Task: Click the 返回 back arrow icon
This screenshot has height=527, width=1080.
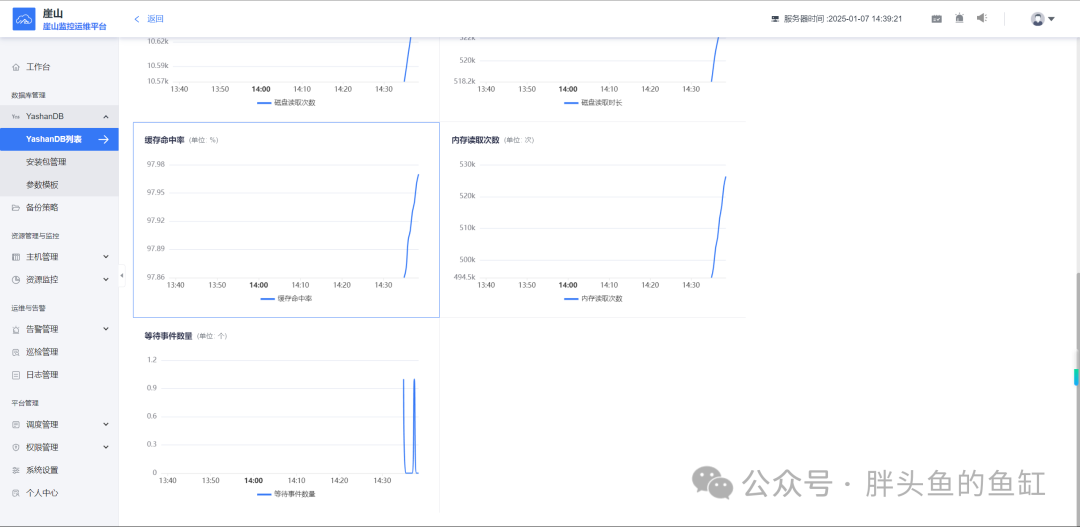Action: click(x=136, y=19)
